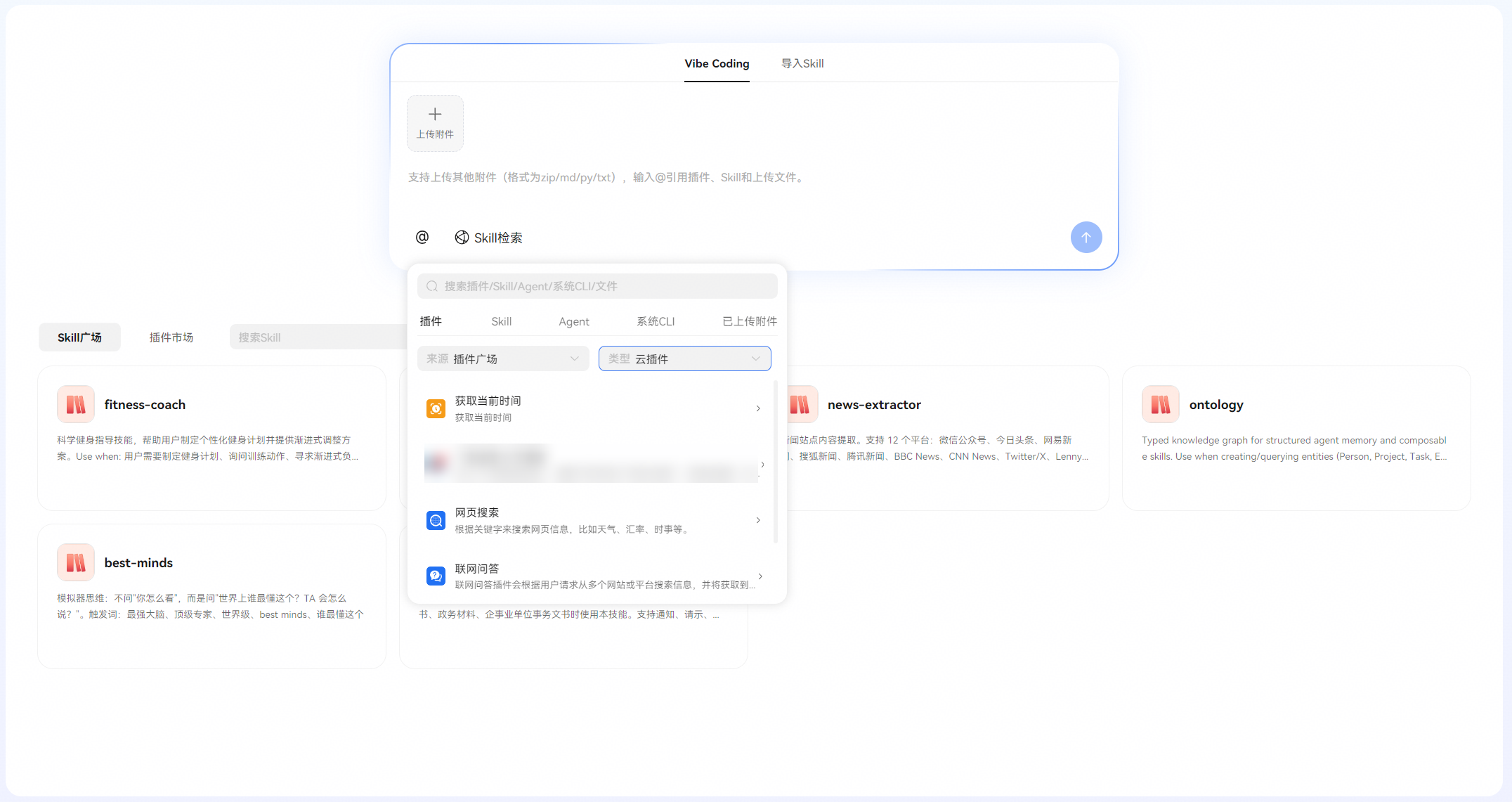
Task: Send the message with the arrow button
Action: 1086,238
